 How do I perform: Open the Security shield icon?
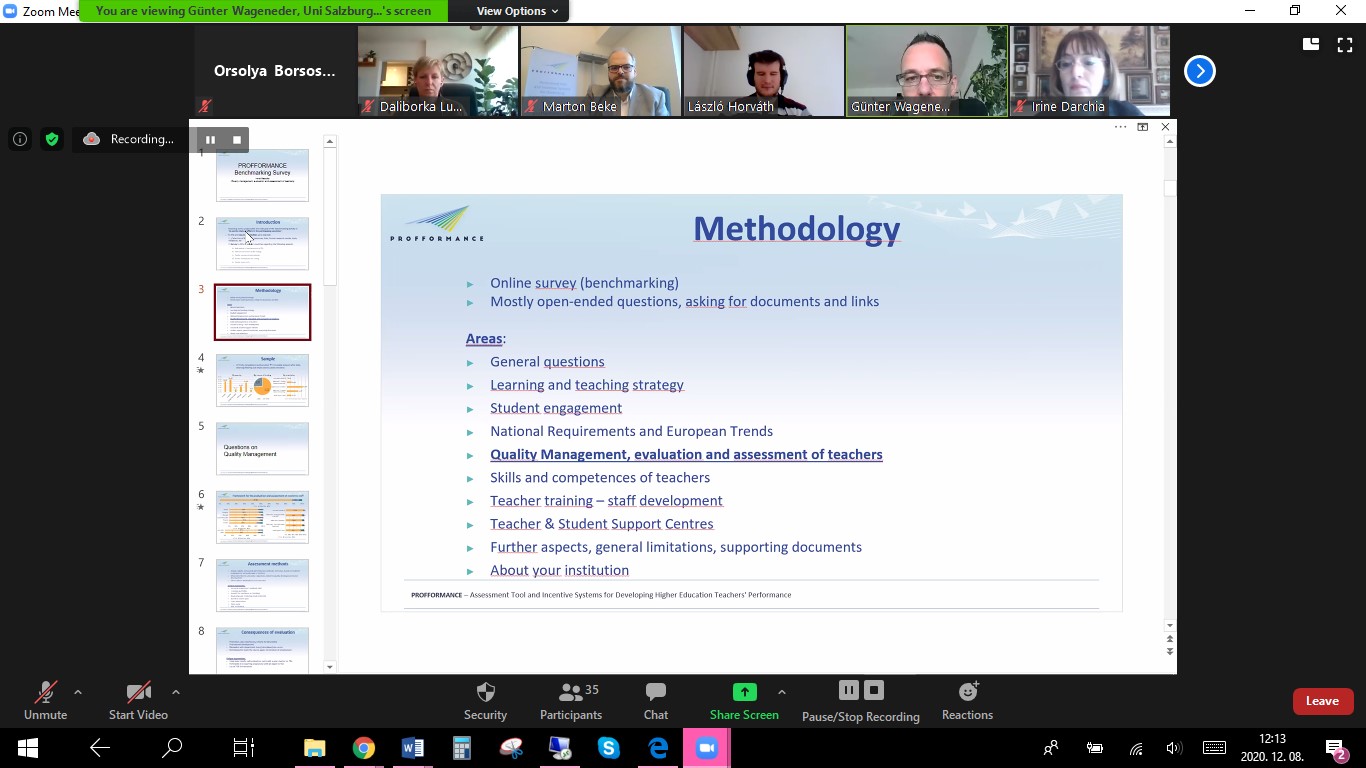click(x=485, y=692)
